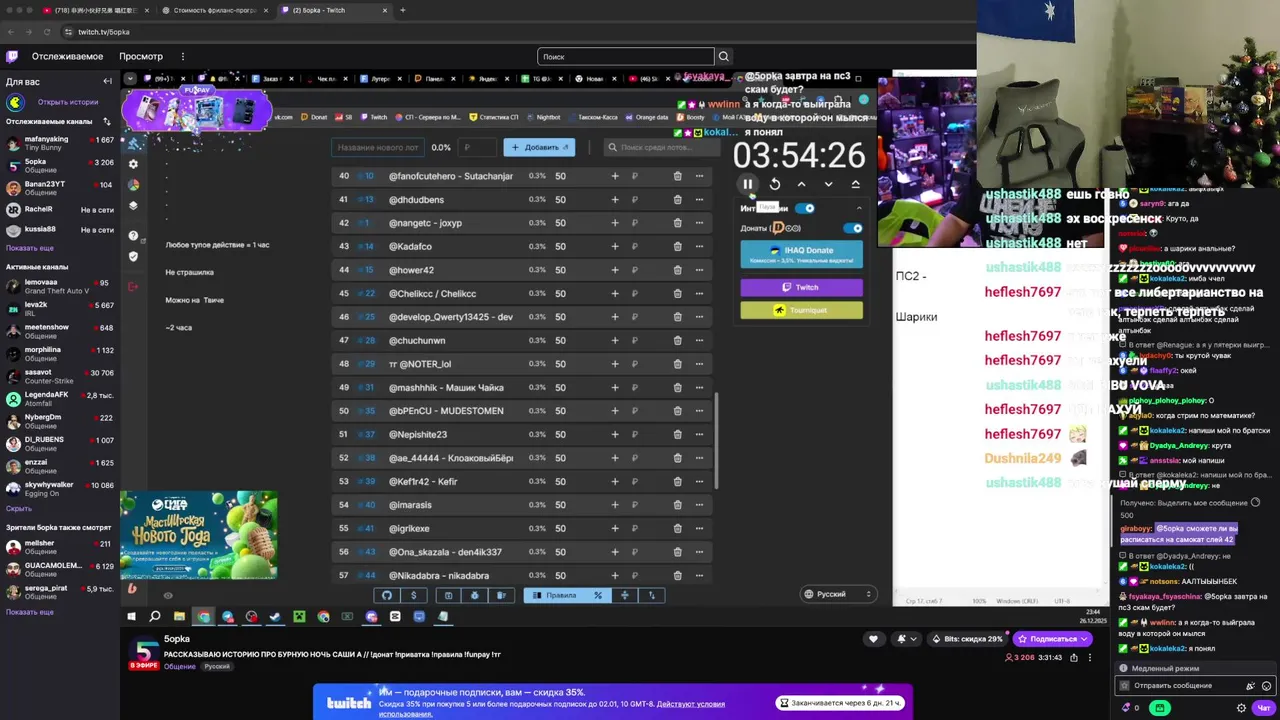Collapse the left sidebar arrow icon
Screen dimensions: 1280x720
tap(107, 81)
